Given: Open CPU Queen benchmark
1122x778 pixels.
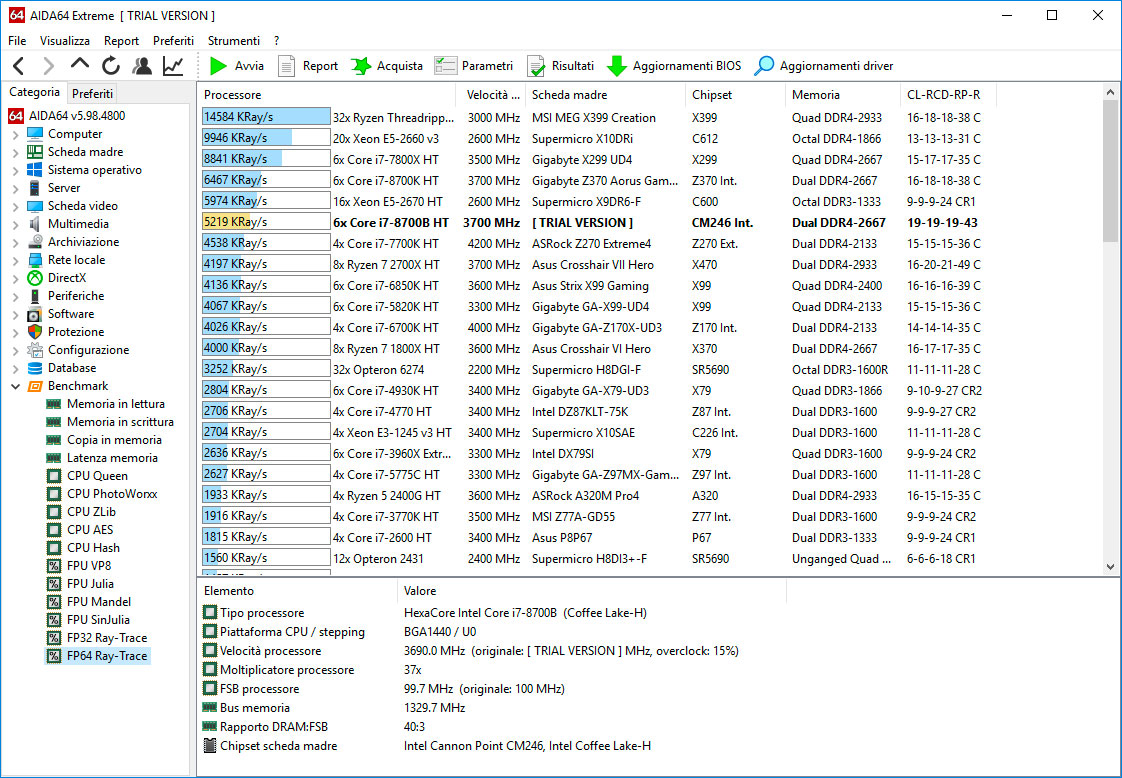Looking at the screenshot, I should (x=97, y=475).
